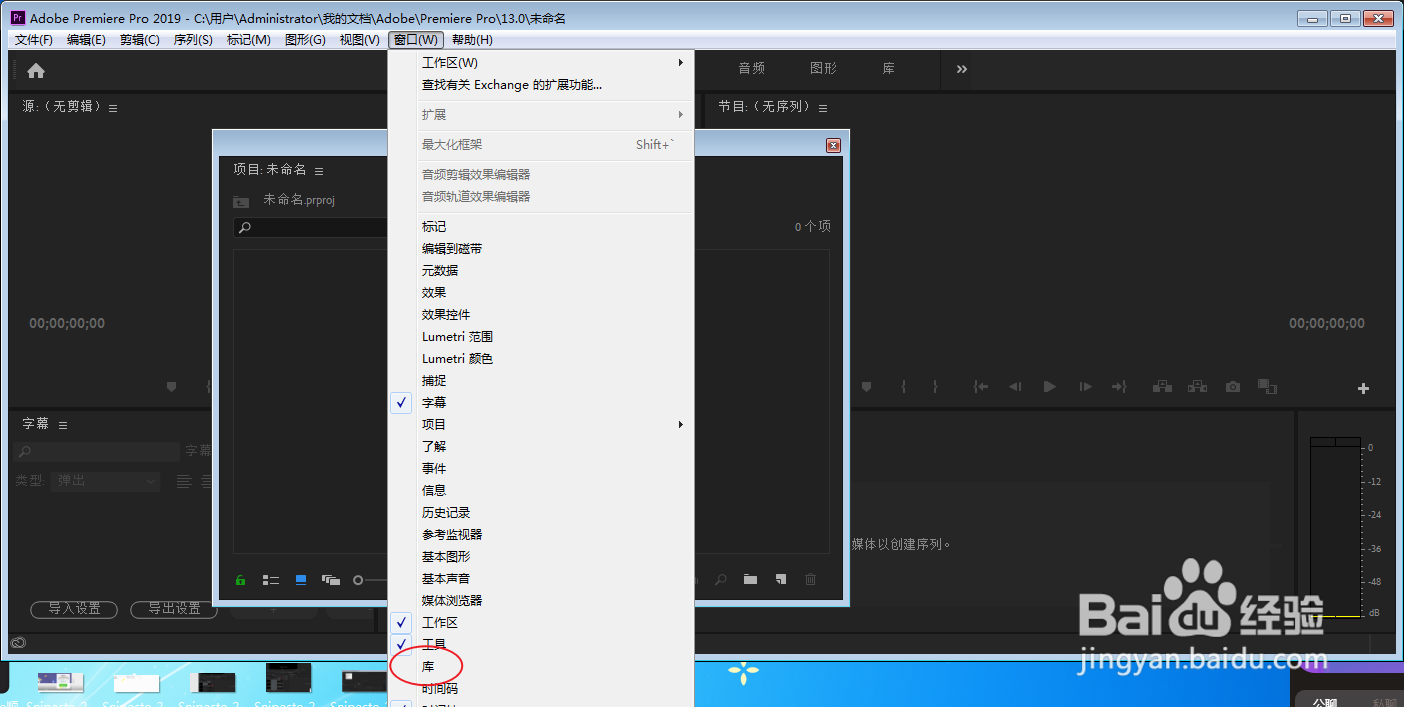Open the 类型 弹出 dropdown
Viewport: 1404px width, 707px height.
click(106, 481)
